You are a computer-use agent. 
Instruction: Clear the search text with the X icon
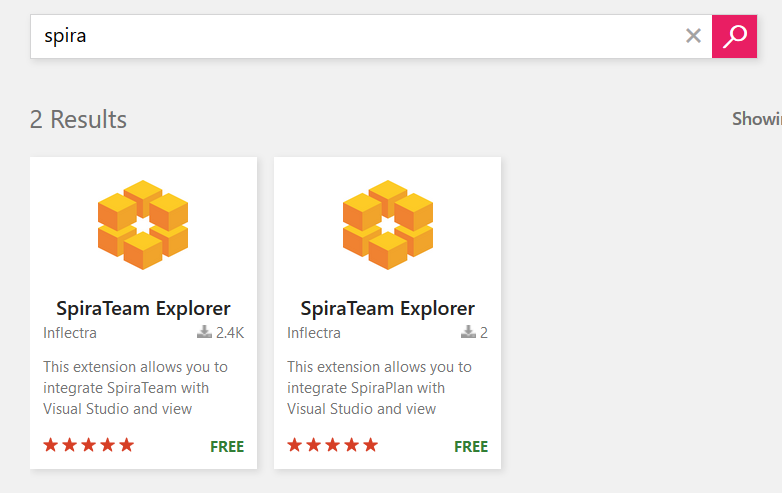tap(693, 37)
